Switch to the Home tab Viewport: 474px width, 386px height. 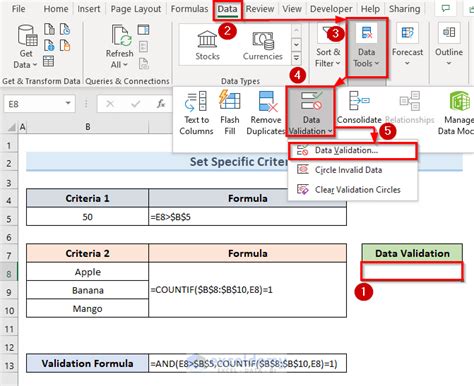coord(56,9)
